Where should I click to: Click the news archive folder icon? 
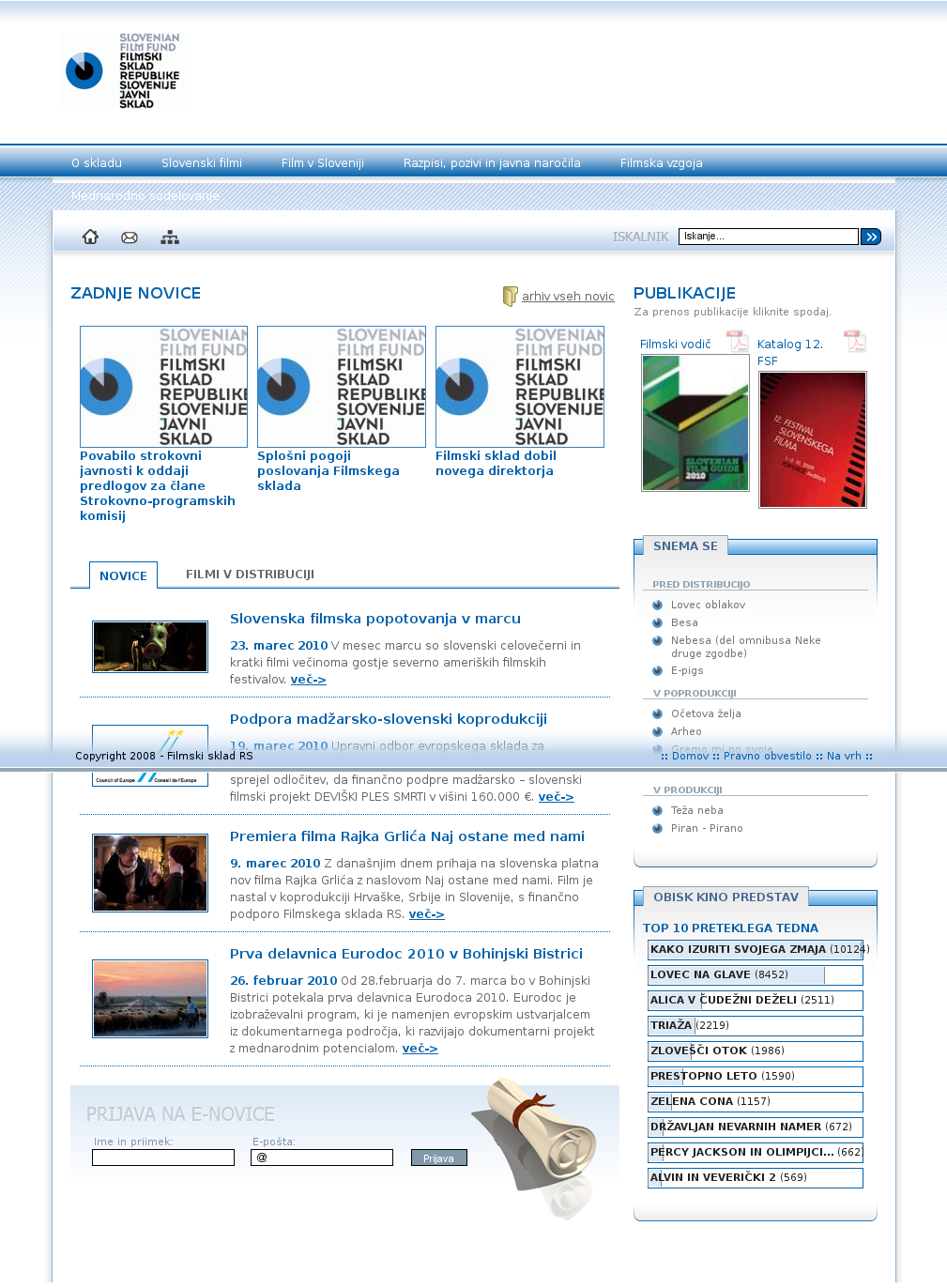click(x=510, y=297)
